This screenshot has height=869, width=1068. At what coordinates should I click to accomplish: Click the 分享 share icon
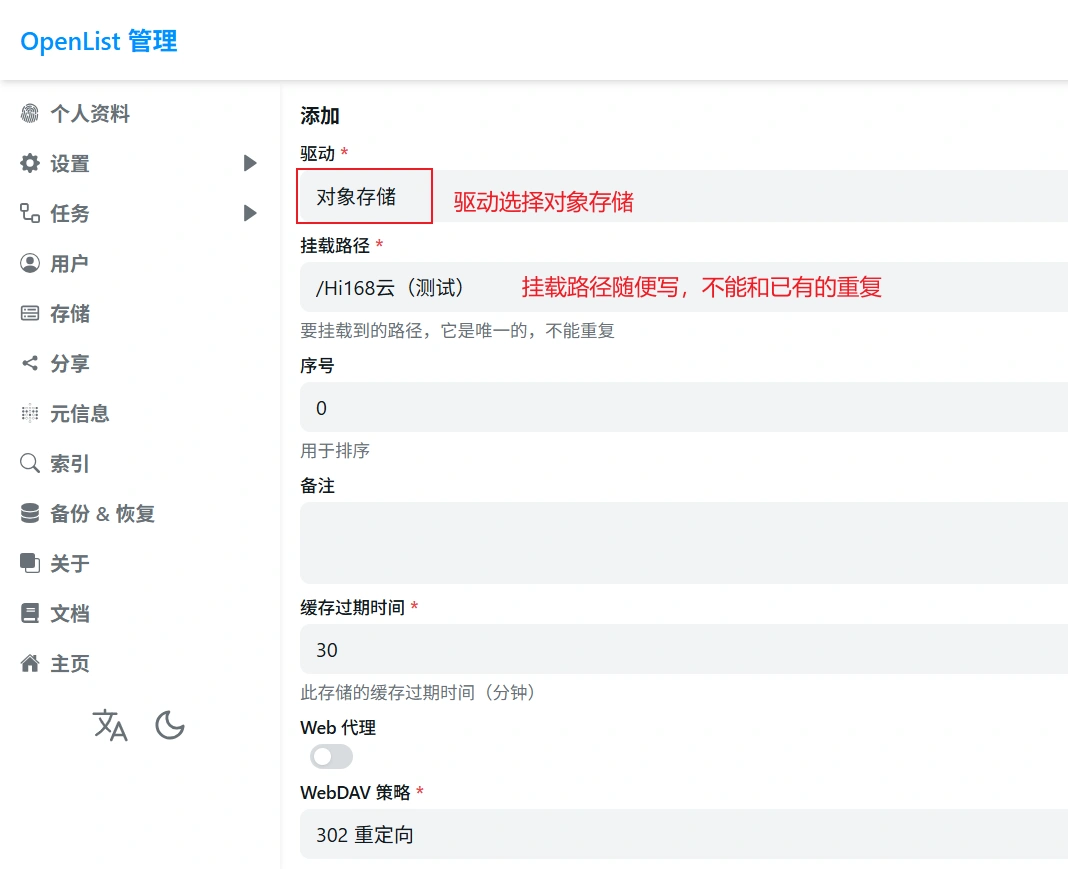[30, 364]
